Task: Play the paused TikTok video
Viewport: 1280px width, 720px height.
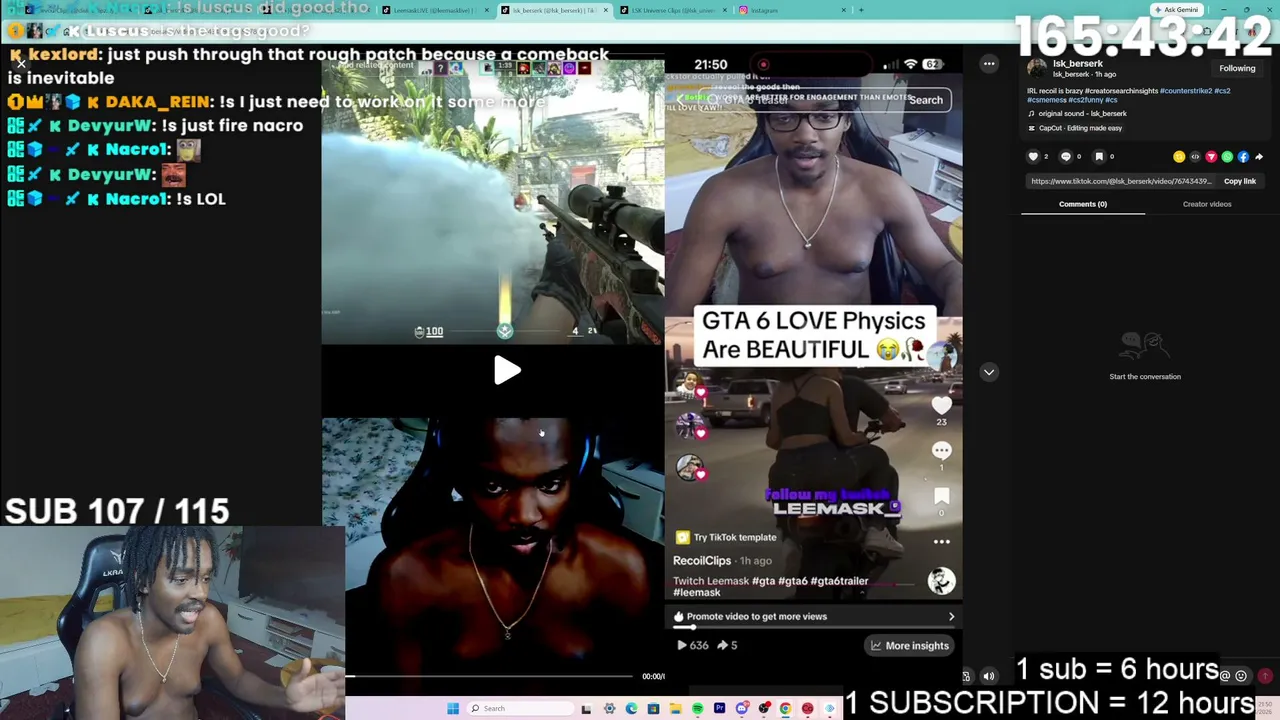Action: click(x=507, y=371)
